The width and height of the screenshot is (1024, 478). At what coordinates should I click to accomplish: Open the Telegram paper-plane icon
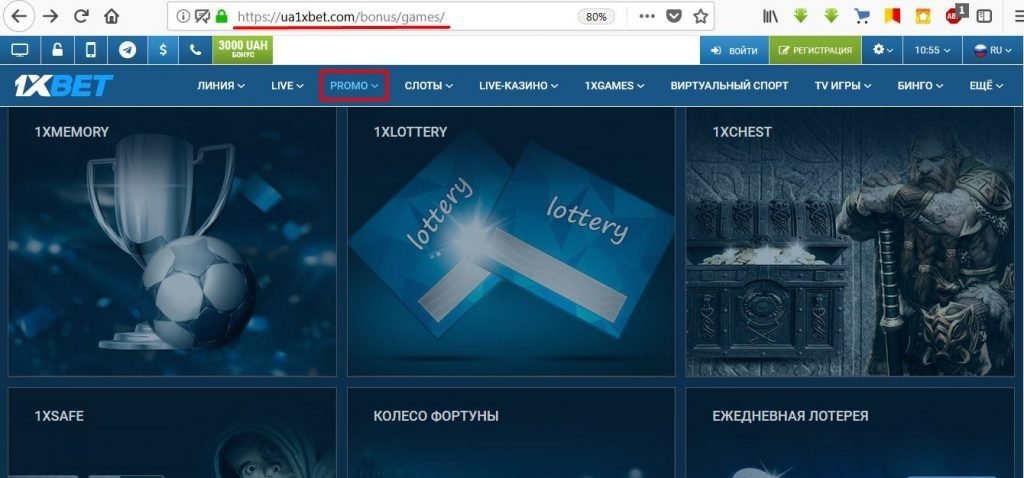pyautogui.click(x=127, y=50)
